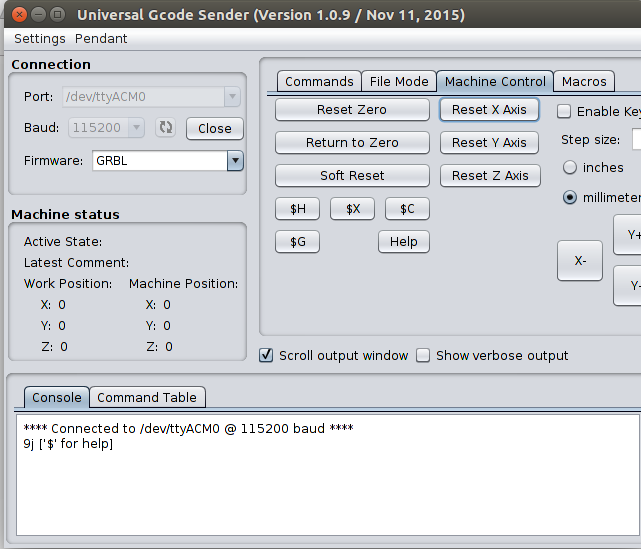This screenshot has width=641, height=549.
Task: Send the $H homing command
Action: 298,208
